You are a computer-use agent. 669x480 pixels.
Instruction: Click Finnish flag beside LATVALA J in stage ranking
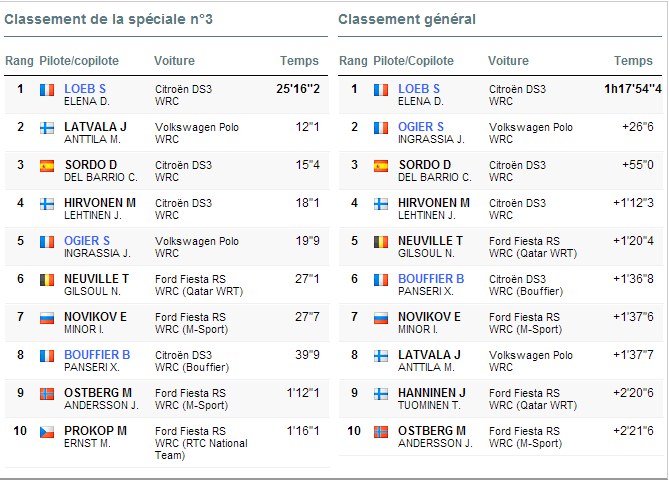click(x=47, y=128)
